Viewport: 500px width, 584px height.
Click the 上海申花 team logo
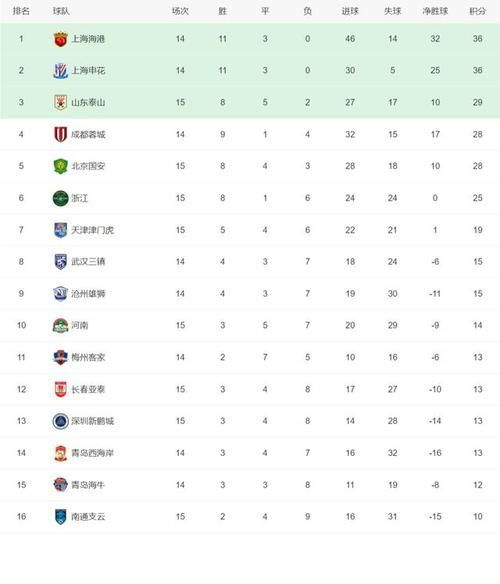click(60, 71)
